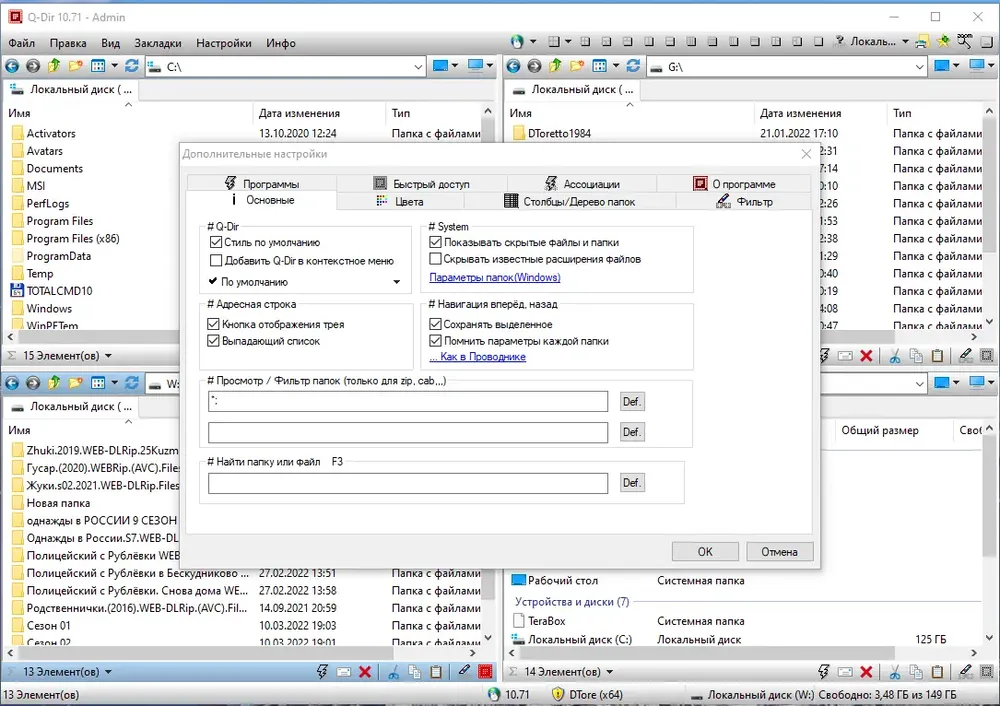Click the pencil edit icon in bottom-right pane
The width and height of the screenshot is (1000, 706).
tap(966, 671)
